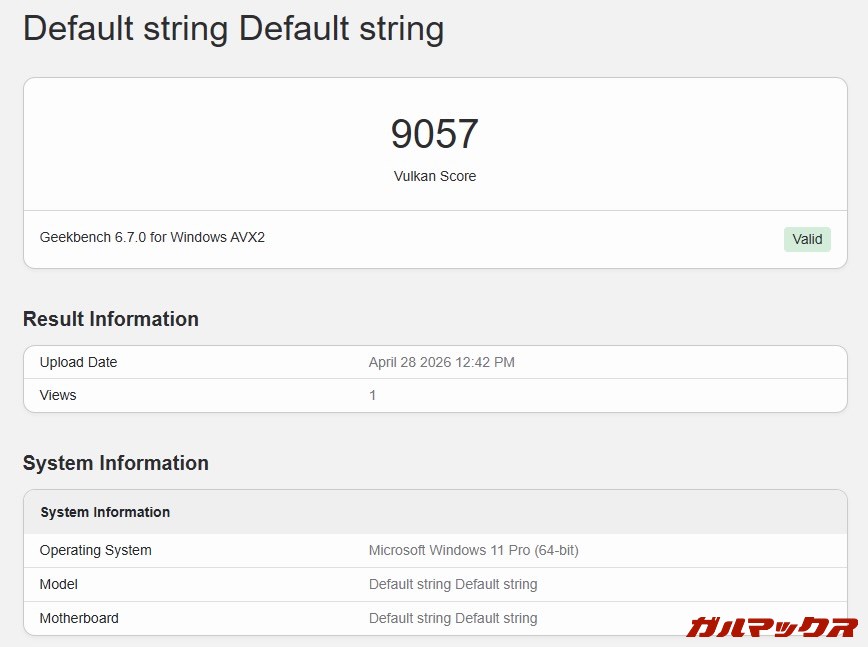Click the Motherboard row label

pyautogui.click(x=79, y=618)
